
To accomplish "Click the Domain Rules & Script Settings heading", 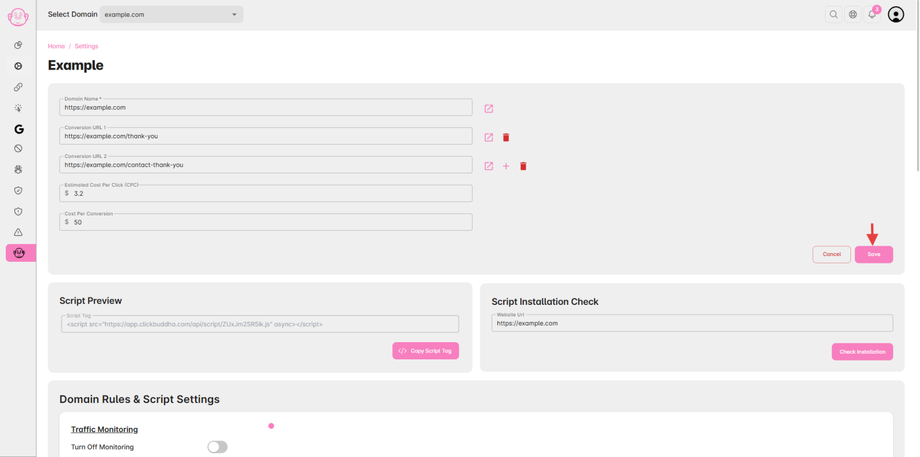I will 139,400.
